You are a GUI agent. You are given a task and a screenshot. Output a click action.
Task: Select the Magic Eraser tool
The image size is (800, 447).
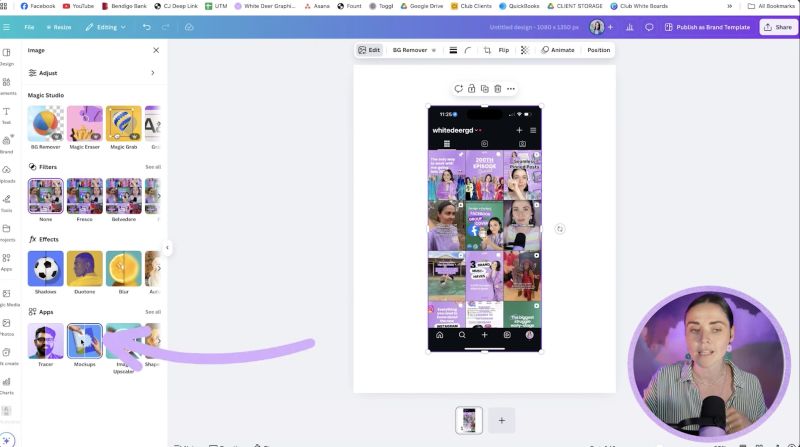click(x=85, y=128)
